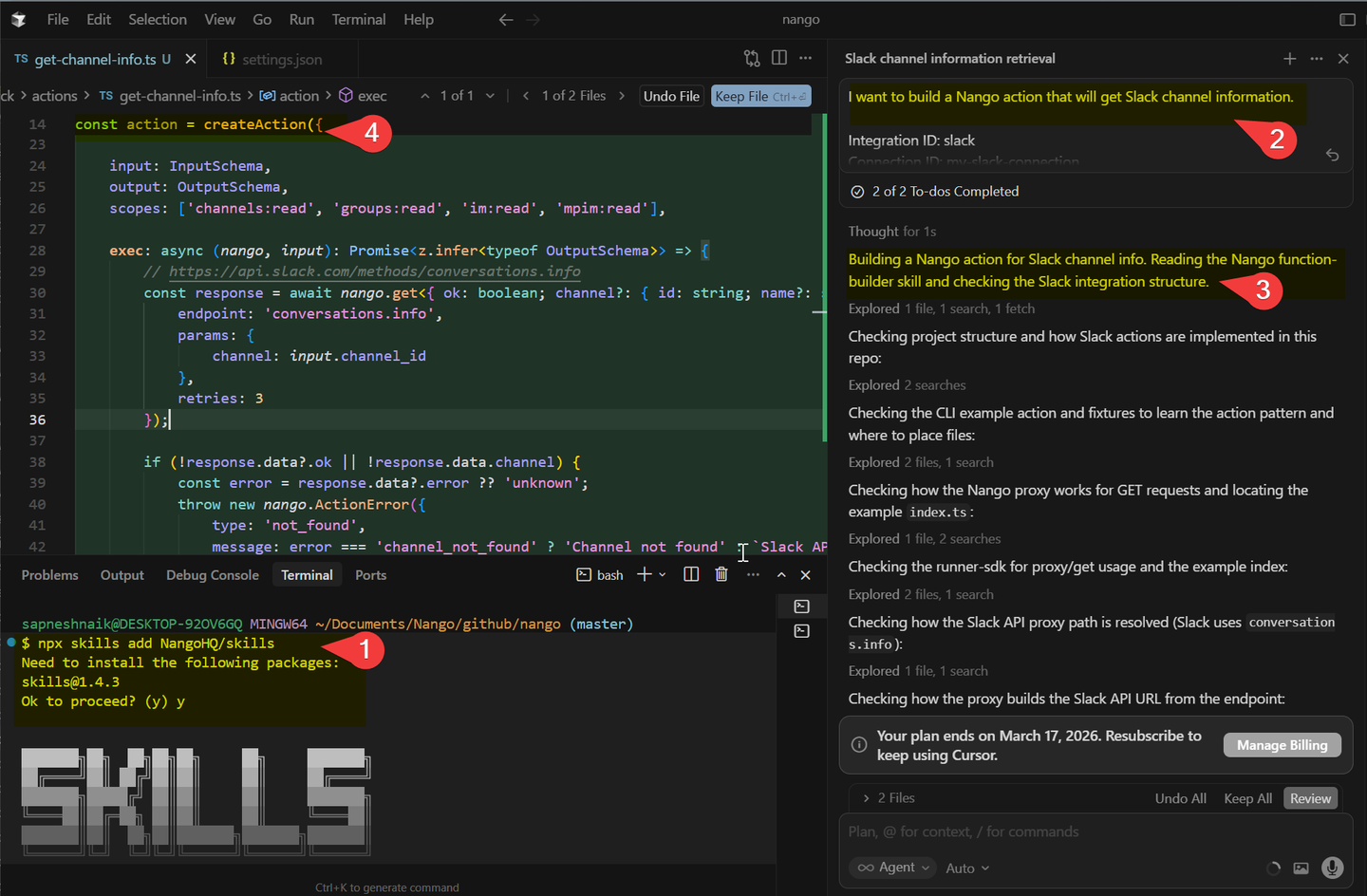Focus the chat prompt input field
The width and height of the screenshot is (1367, 896).
(1095, 831)
